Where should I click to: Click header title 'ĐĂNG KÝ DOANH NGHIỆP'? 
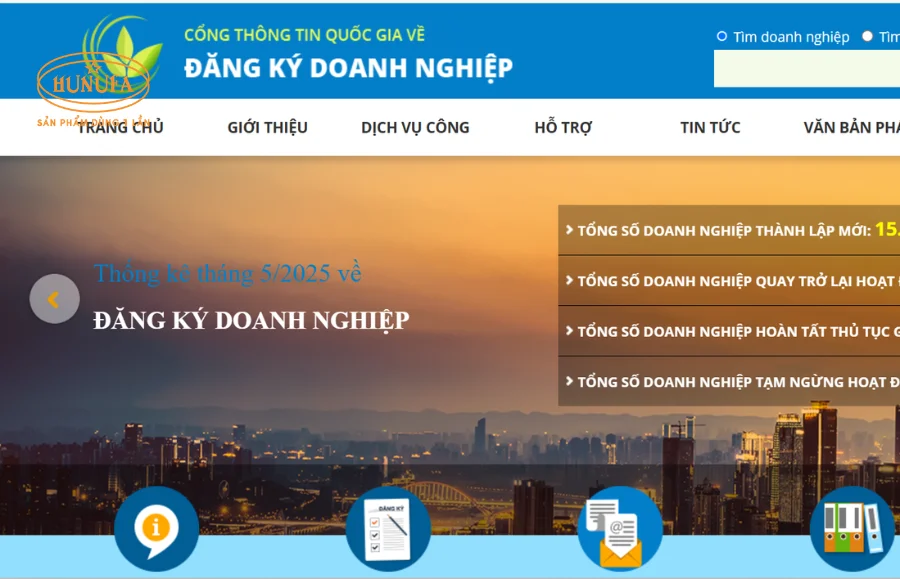(x=348, y=68)
